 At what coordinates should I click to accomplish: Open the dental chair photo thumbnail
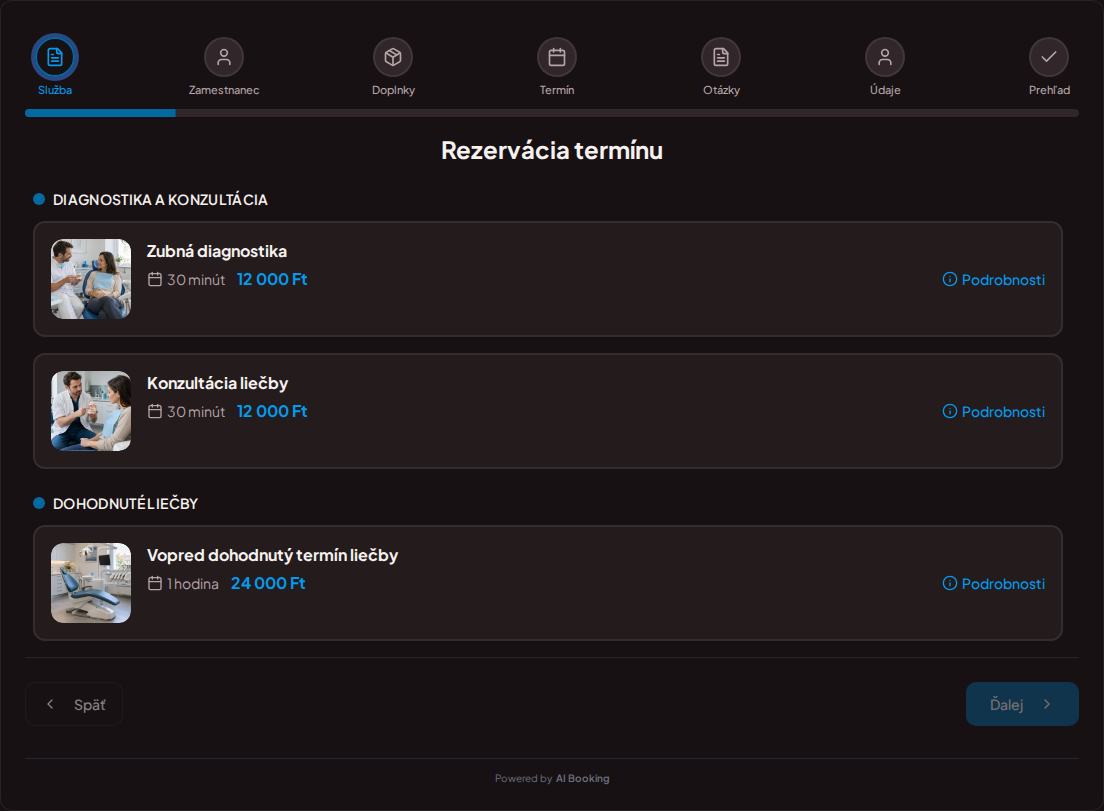pos(91,583)
